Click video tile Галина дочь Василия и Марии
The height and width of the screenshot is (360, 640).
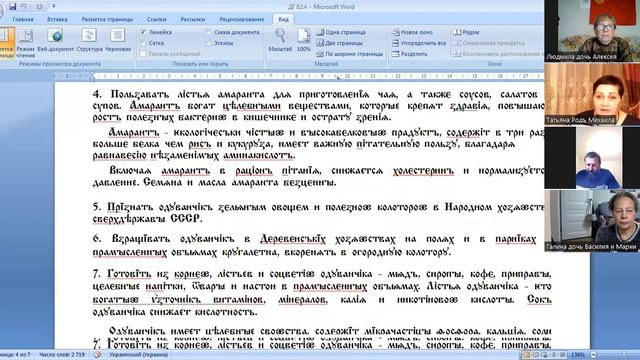(x=592, y=221)
